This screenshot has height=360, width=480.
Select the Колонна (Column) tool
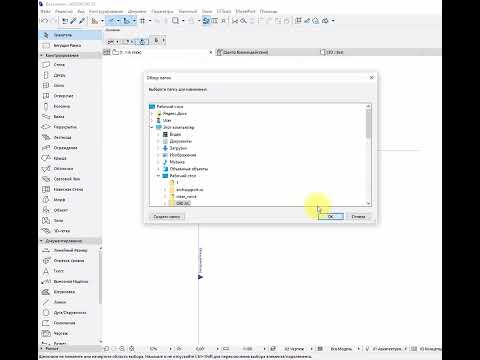[x=70, y=106]
